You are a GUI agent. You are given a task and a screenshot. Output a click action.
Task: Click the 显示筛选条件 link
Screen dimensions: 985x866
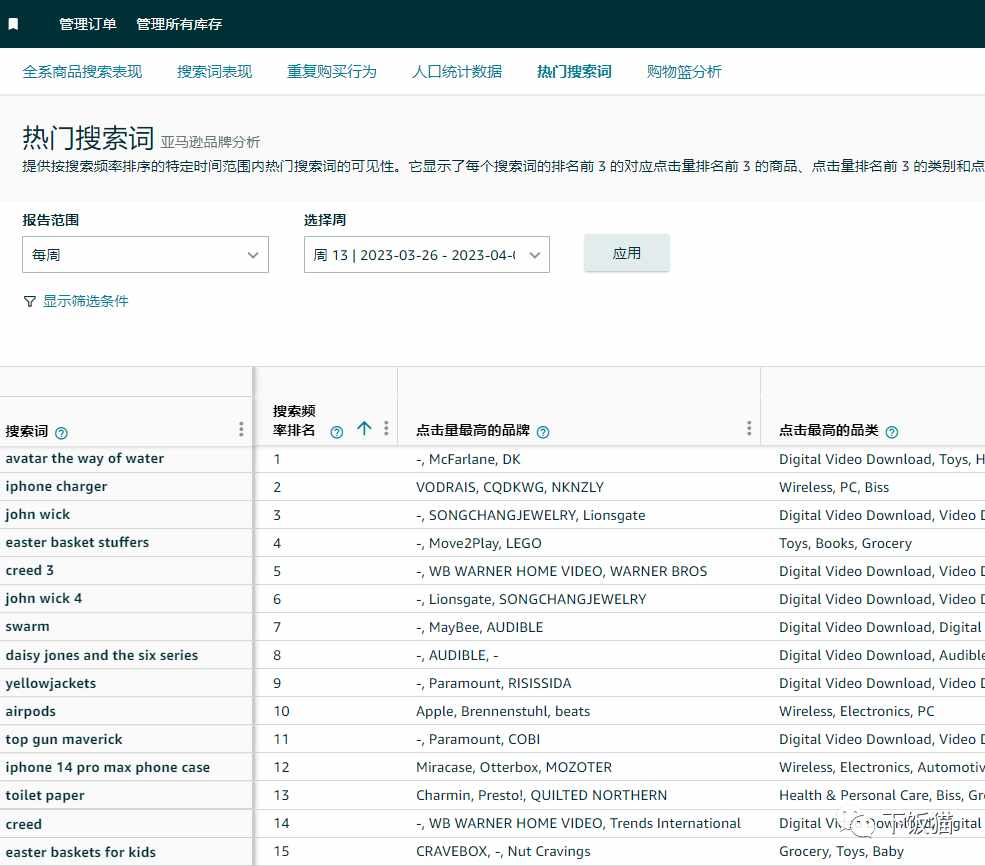[x=85, y=301]
